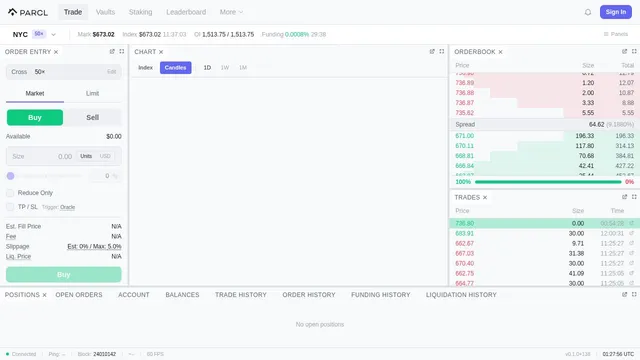Open link icon for 662.75 trade

tap(631, 273)
